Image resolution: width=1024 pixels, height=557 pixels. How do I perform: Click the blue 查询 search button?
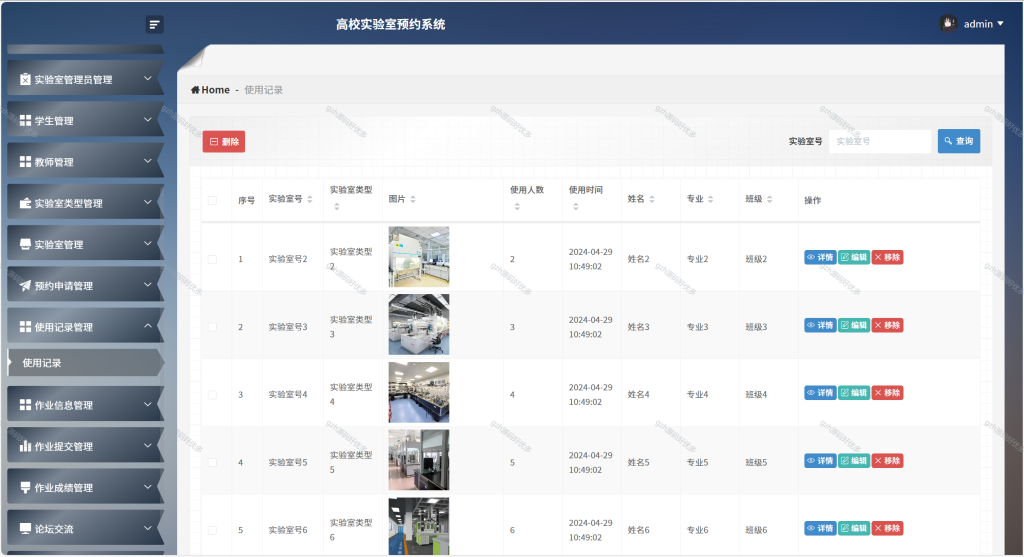pos(959,141)
